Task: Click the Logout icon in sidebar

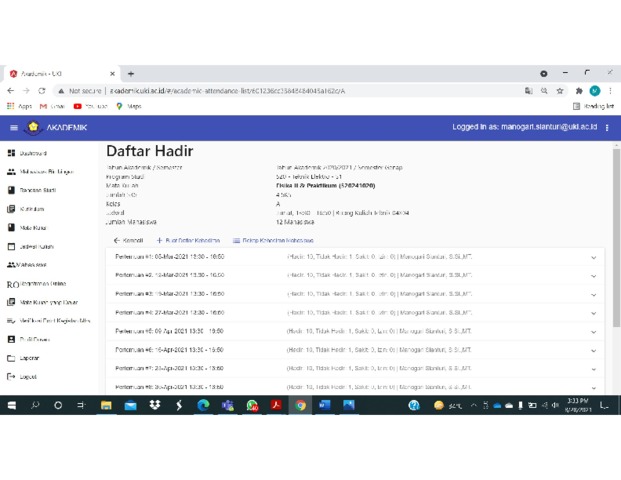Action: pyautogui.click(x=12, y=377)
